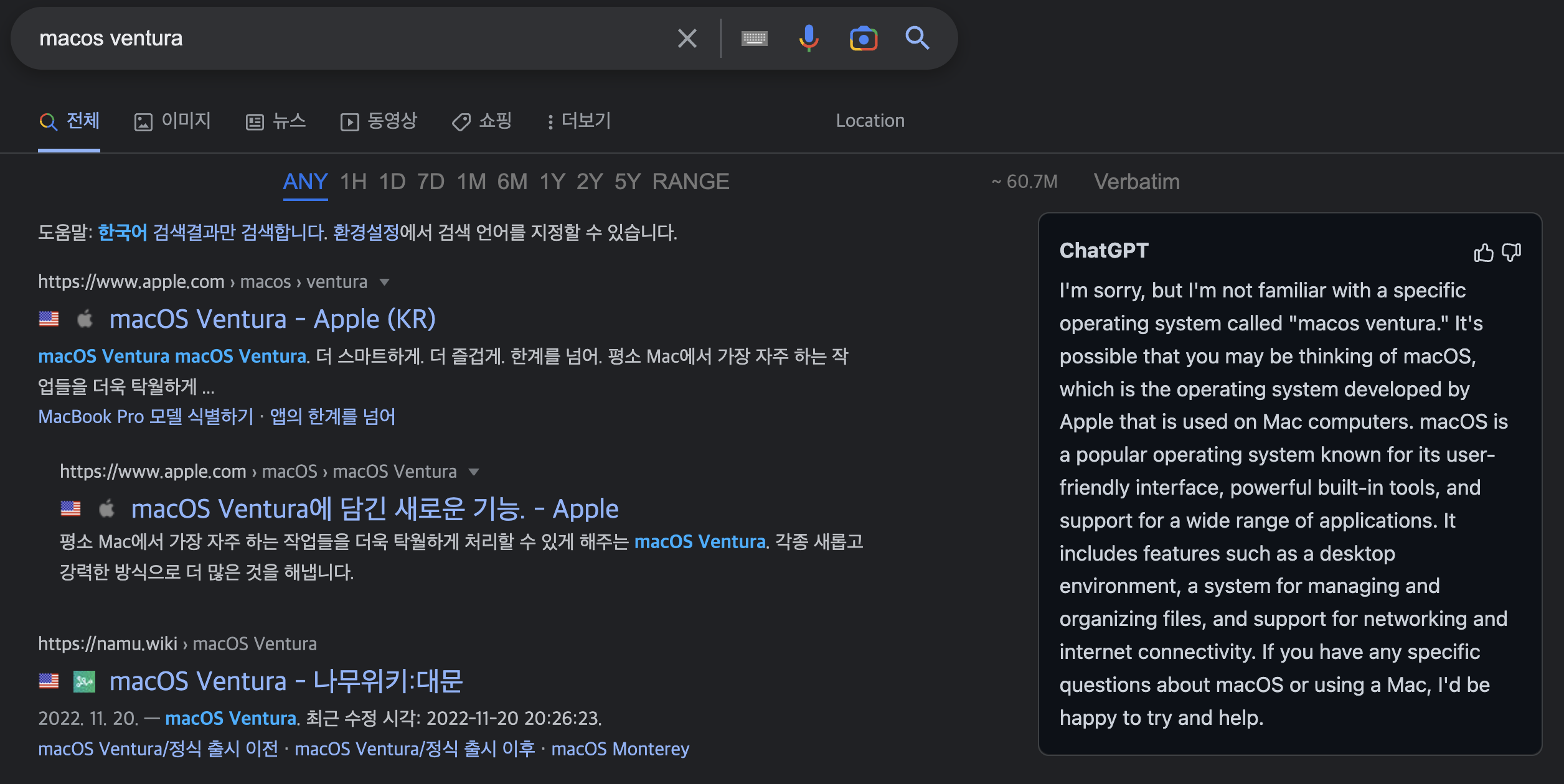Click the ~ 60.7M result count
Image resolution: width=1564 pixels, height=784 pixels.
1024,182
